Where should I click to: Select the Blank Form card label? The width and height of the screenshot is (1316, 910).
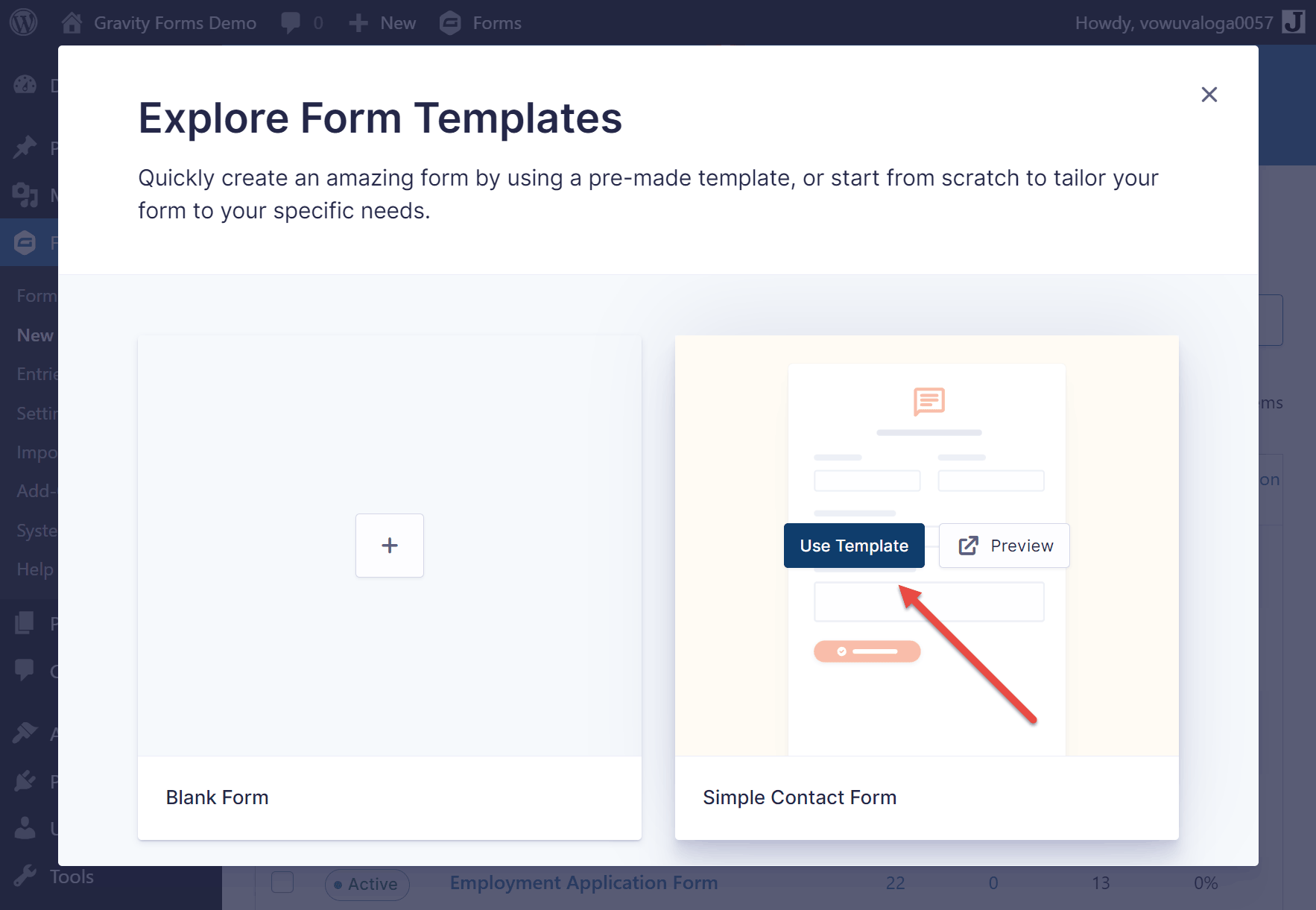tap(217, 797)
